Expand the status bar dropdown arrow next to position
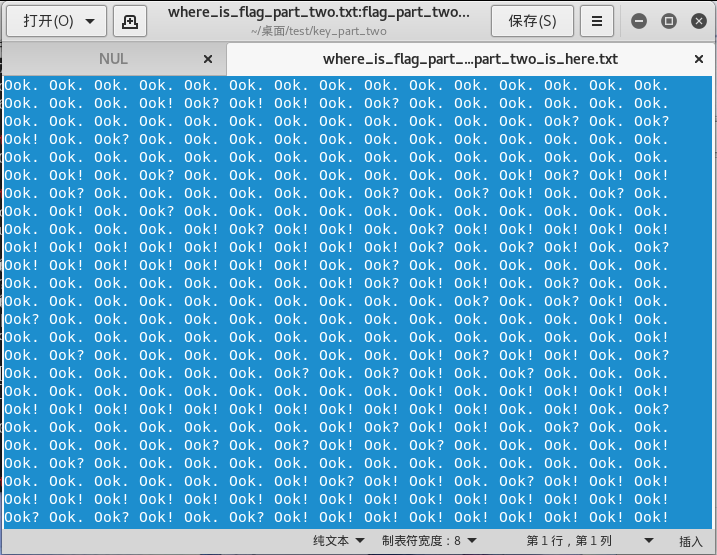This screenshot has height=555, width=717. pyautogui.click(x=648, y=541)
